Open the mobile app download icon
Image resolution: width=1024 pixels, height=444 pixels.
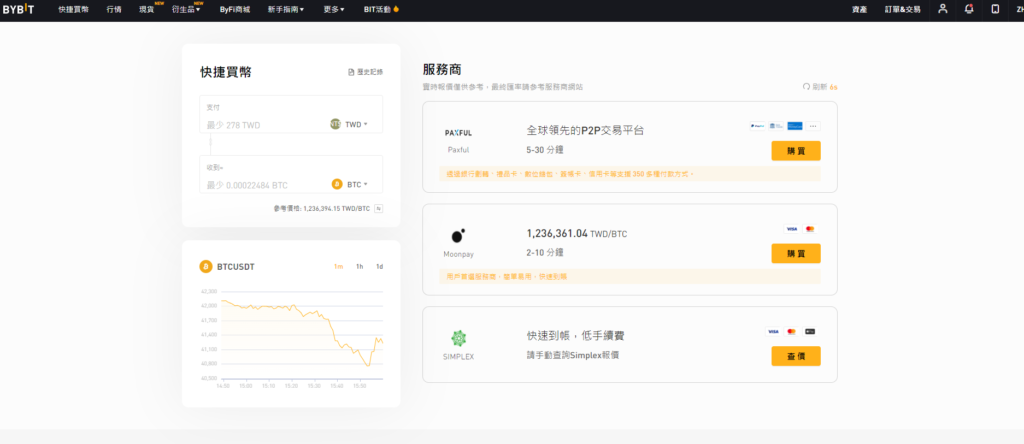(x=995, y=9)
